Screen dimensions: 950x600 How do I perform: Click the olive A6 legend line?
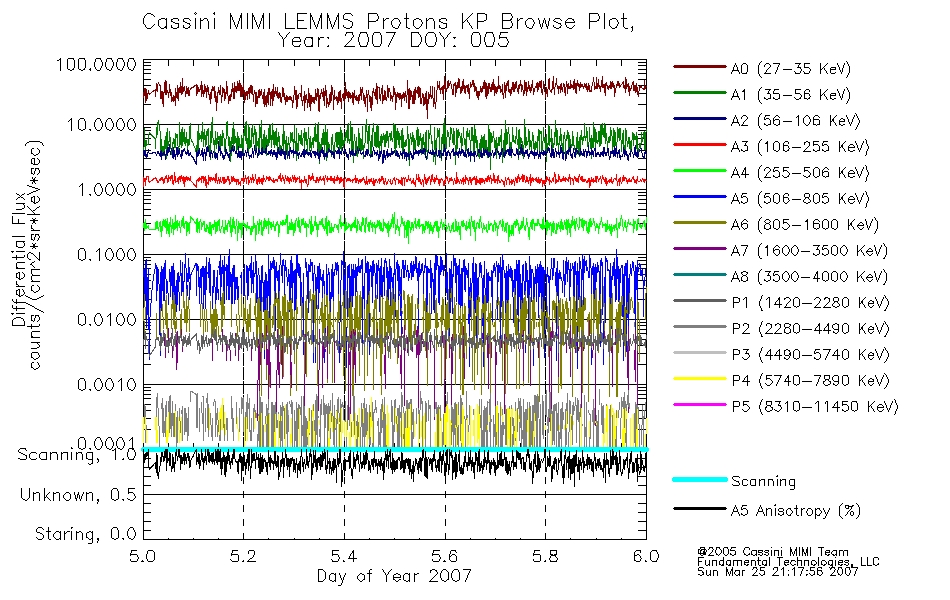[699, 223]
